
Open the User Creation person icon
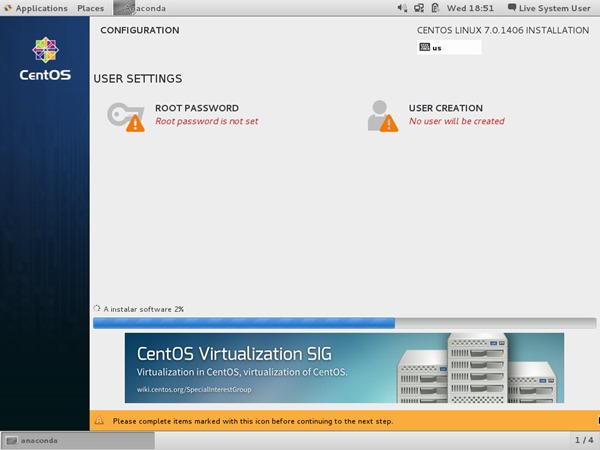pos(383,116)
